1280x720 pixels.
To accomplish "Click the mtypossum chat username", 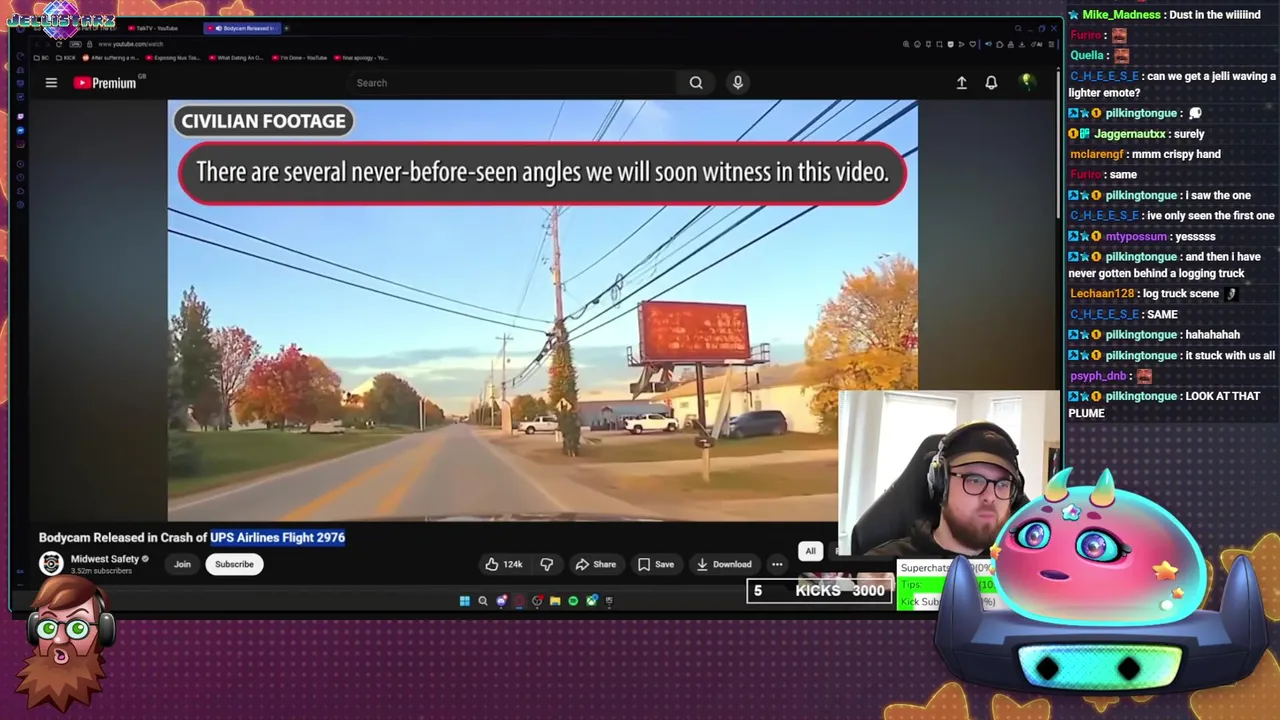I will [x=1136, y=237].
